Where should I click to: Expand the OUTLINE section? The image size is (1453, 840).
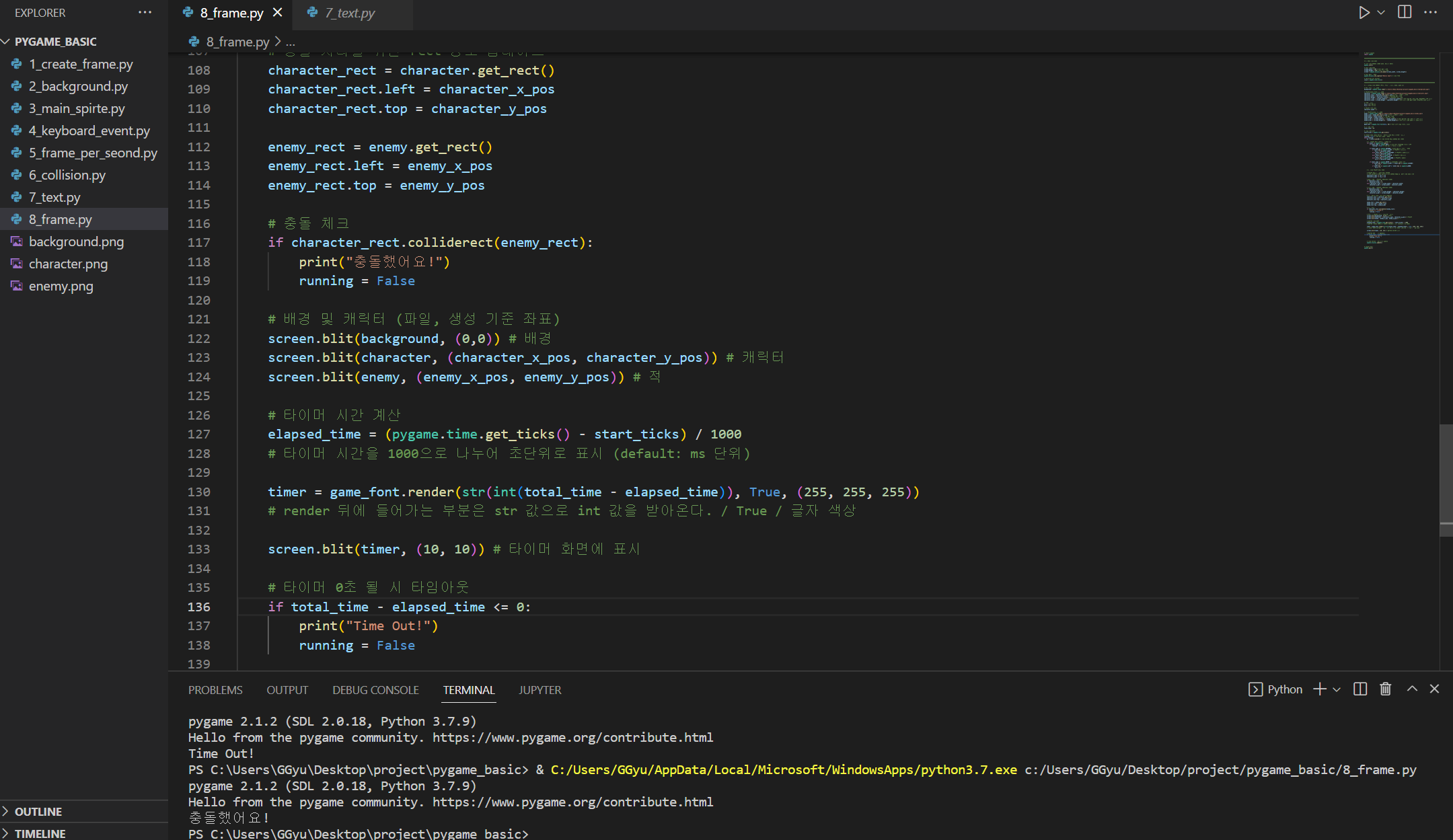click(38, 812)
